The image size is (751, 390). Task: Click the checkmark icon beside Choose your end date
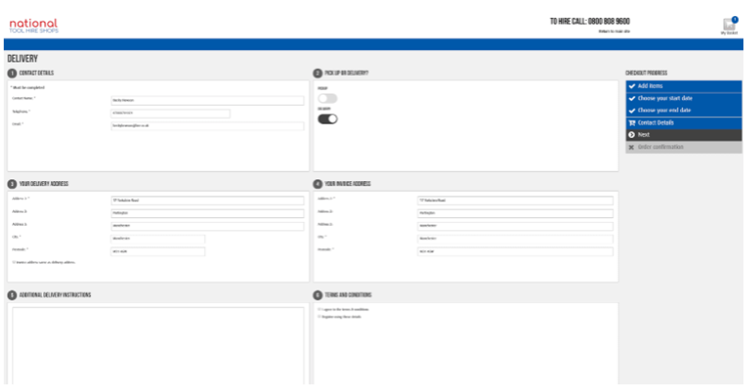[632, 110]
